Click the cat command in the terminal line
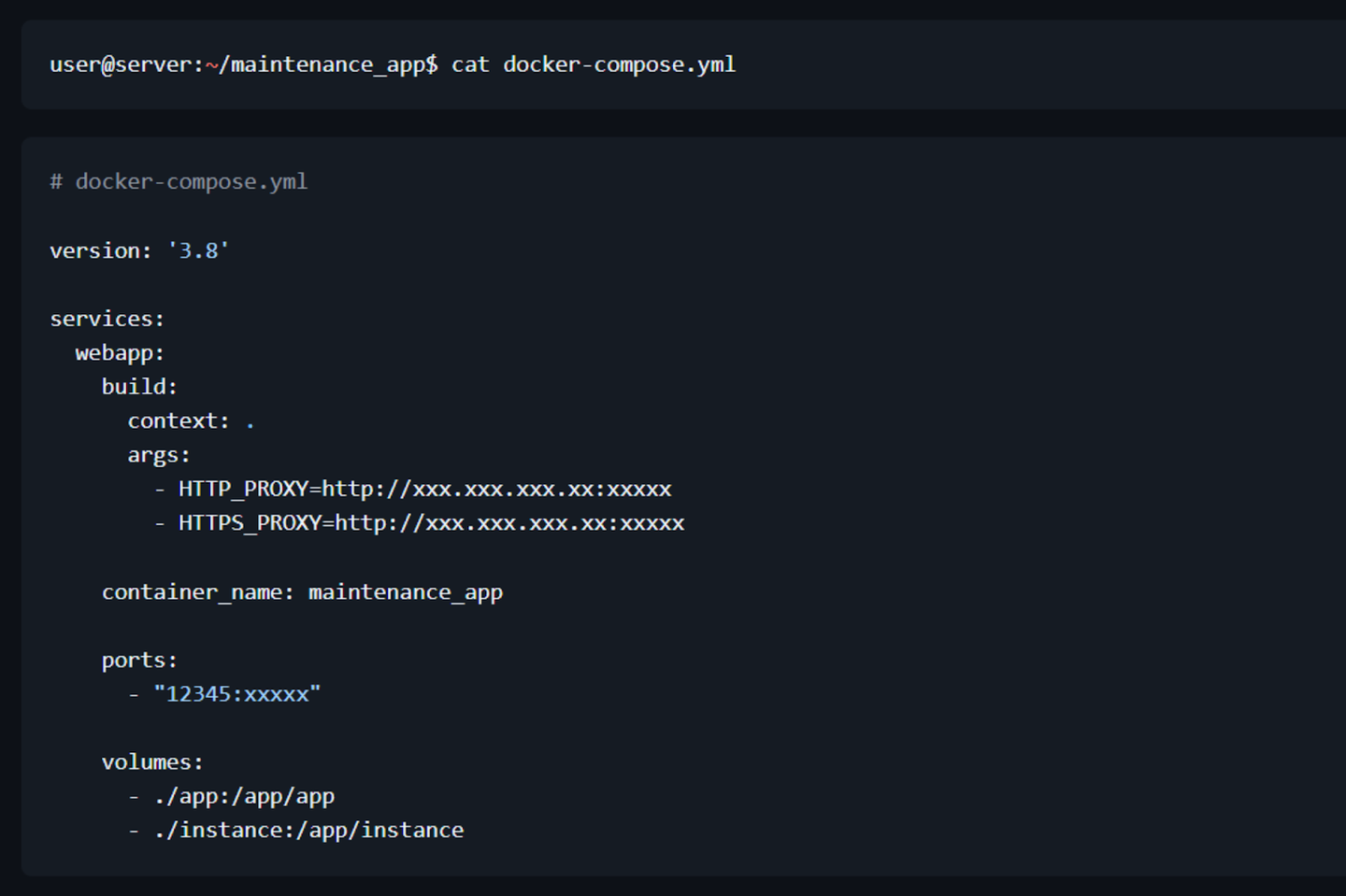 (470, 64)
